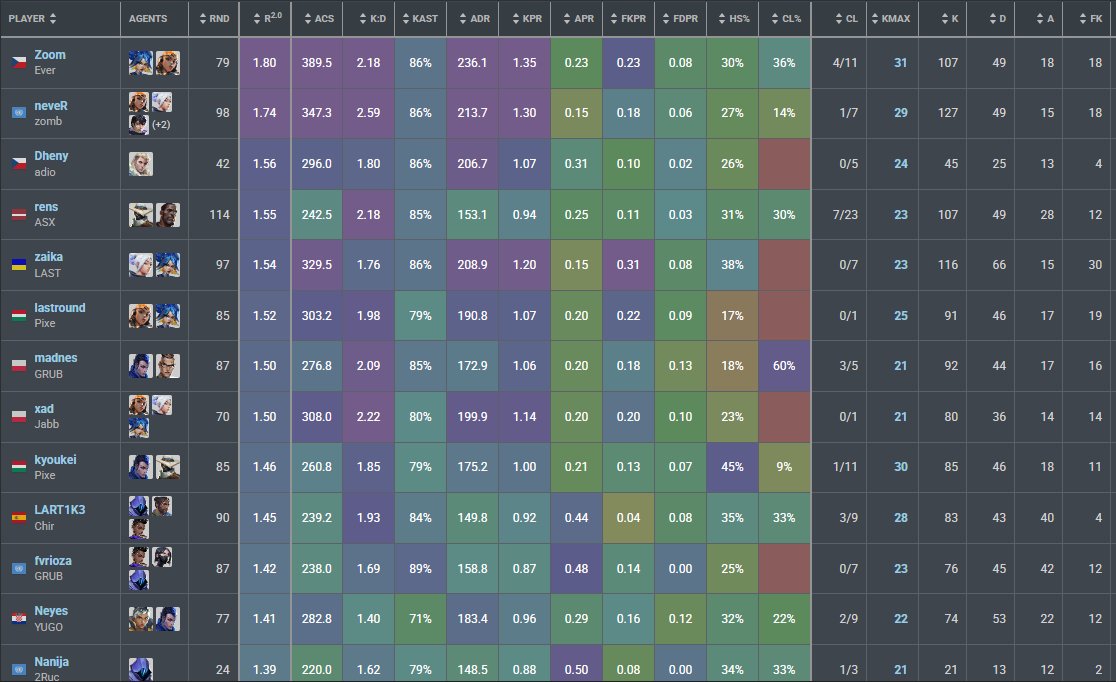This screenshot has height=682, width=1116.
Task: Open player kyoukei's profile link
Action: (55, 460)
